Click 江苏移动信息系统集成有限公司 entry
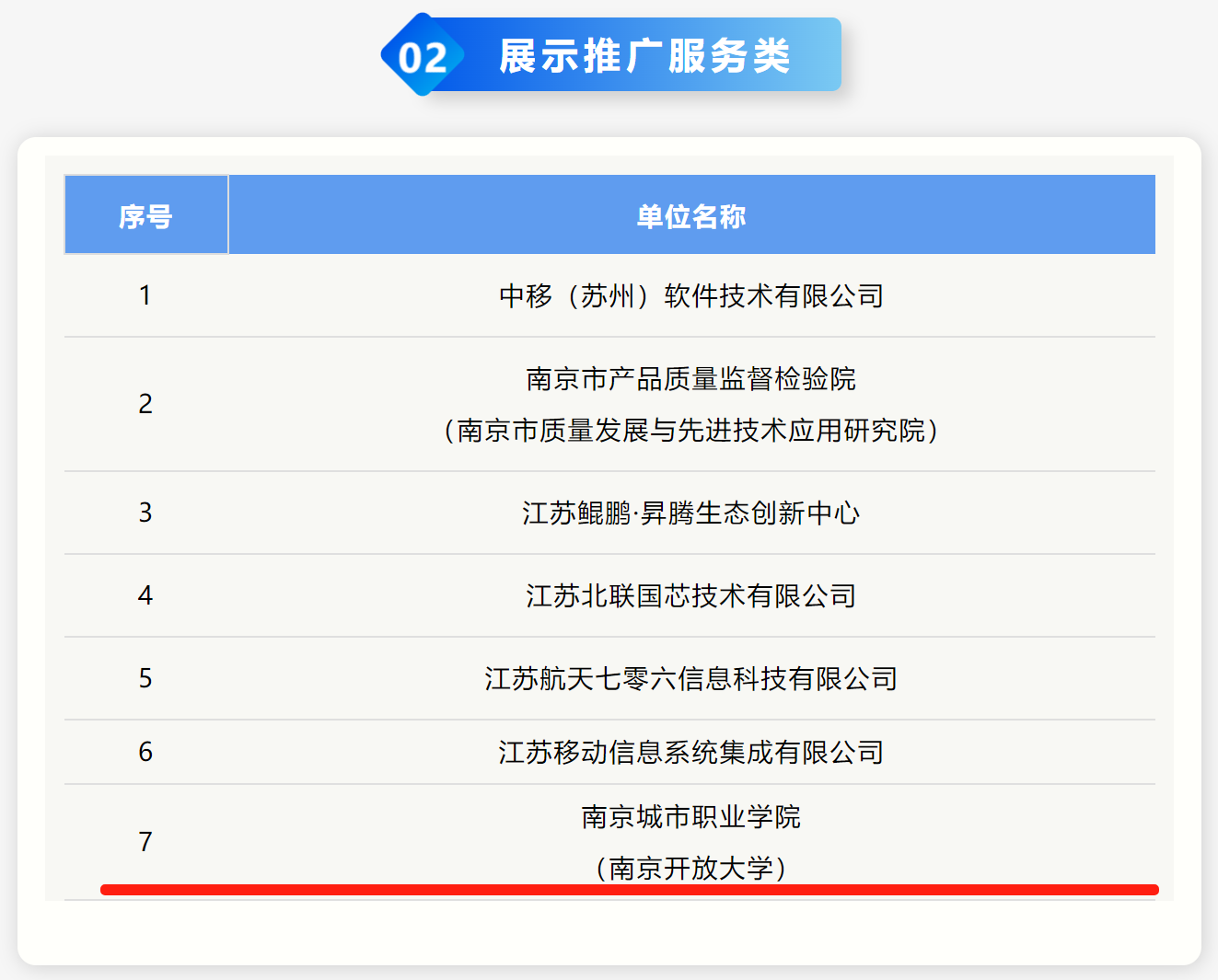The image size is (1218, 980). (x=691, y=752)
